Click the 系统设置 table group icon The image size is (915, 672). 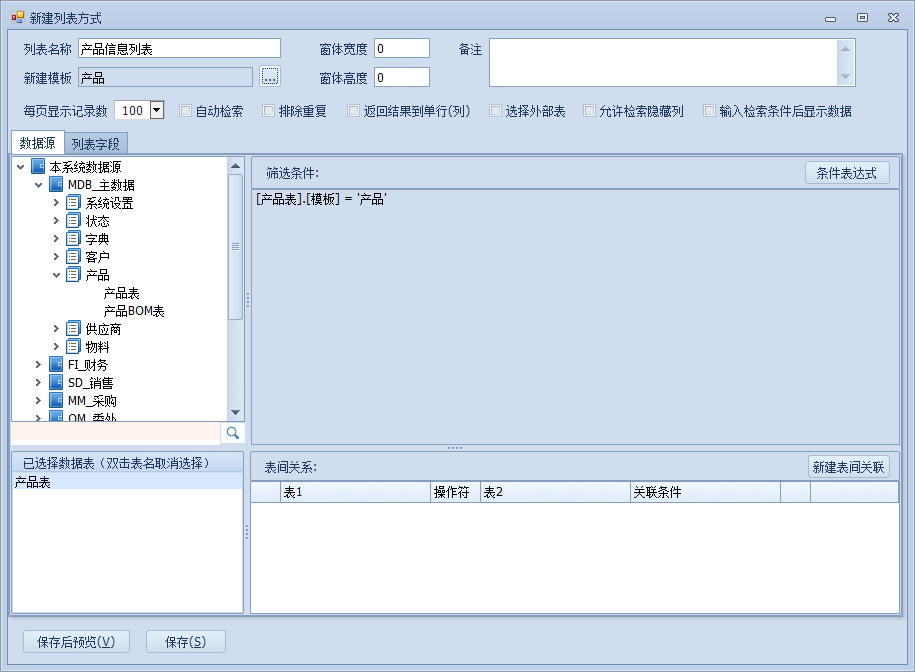[73, 203]
